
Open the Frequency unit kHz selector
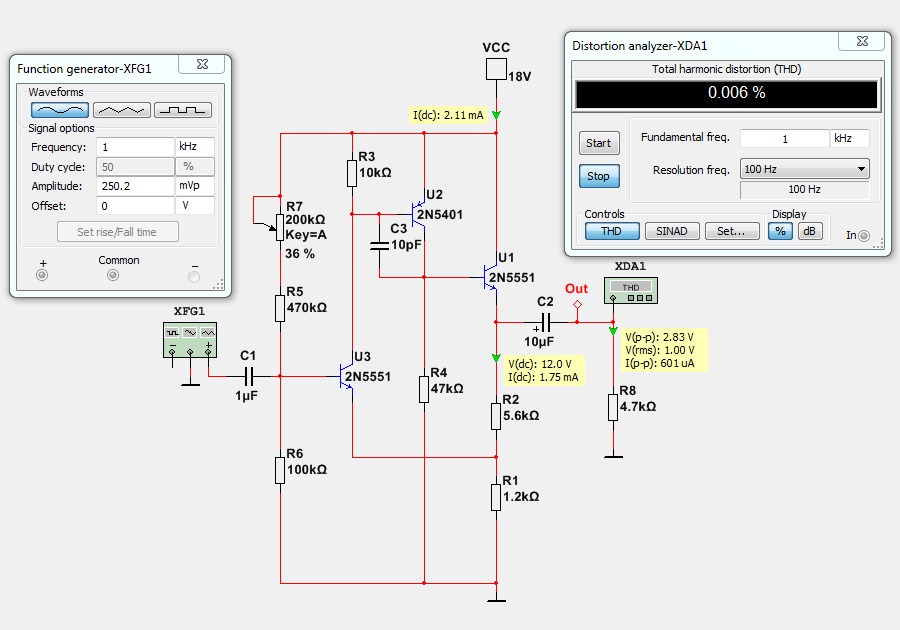pos(195,146)
